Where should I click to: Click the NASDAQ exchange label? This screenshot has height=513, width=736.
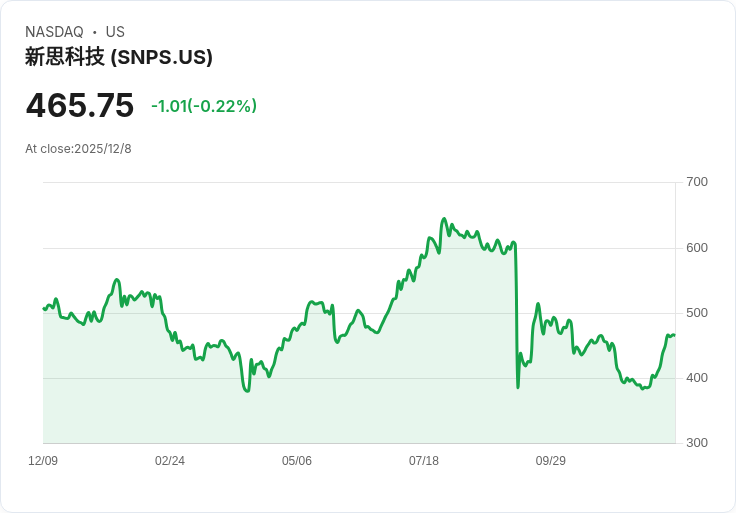pos(54,32)
